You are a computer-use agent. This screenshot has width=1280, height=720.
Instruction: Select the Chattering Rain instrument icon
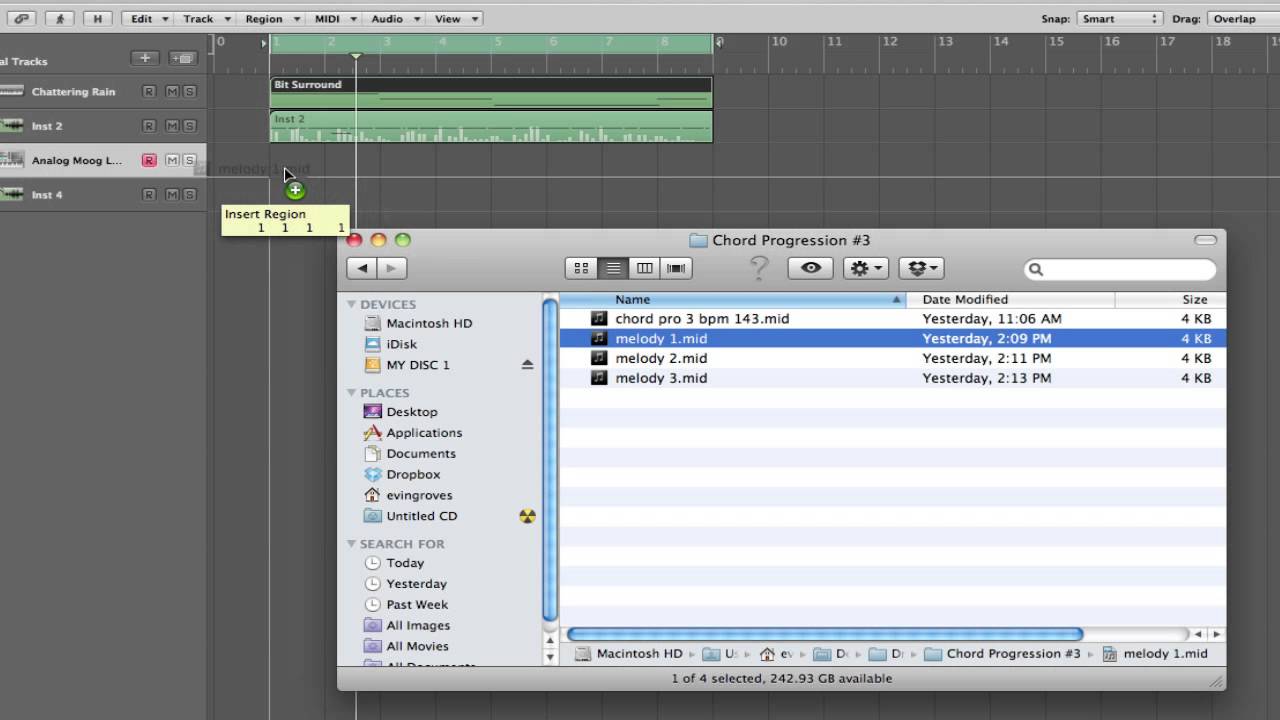[12, 91]
